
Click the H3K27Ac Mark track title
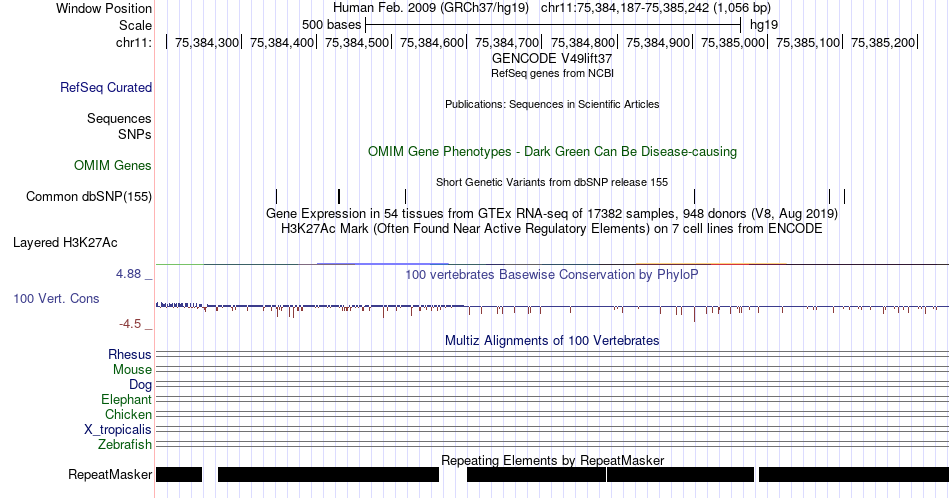(552, 228)
